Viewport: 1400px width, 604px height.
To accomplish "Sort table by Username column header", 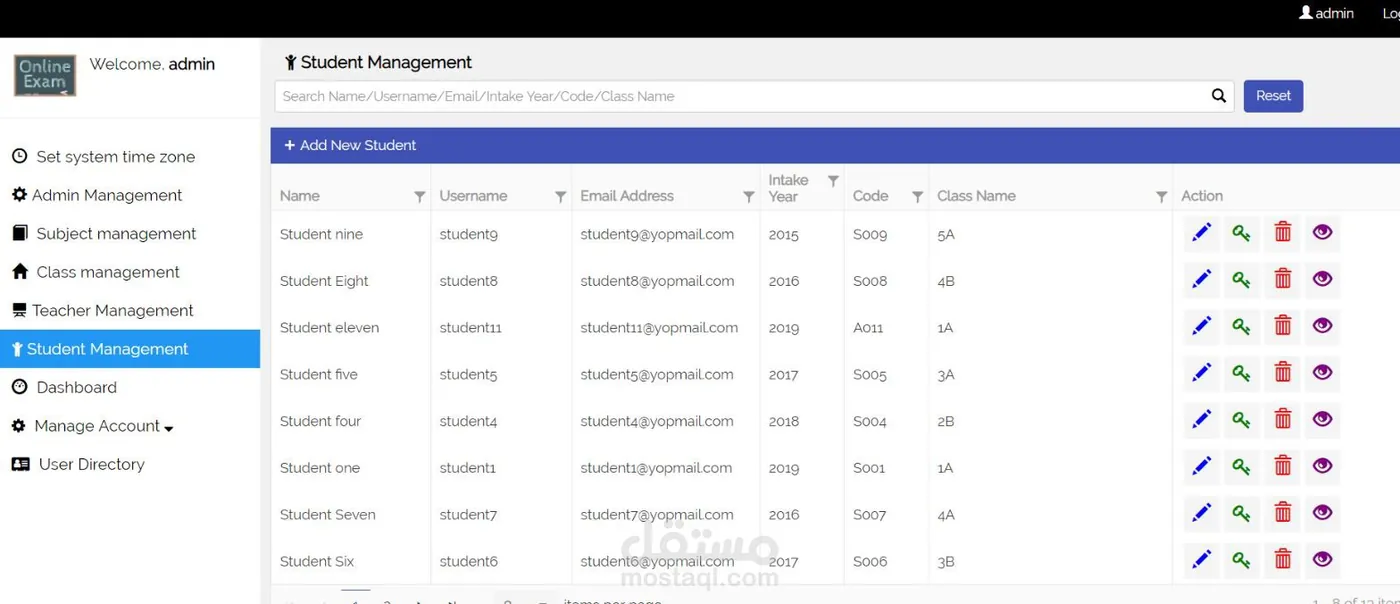I will (473, 196).
